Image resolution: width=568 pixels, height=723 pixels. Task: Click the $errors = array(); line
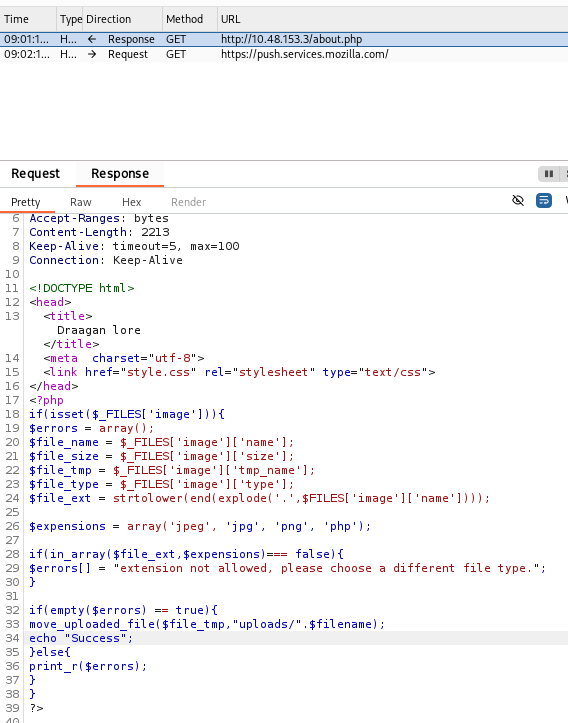(x=91, y=428)
